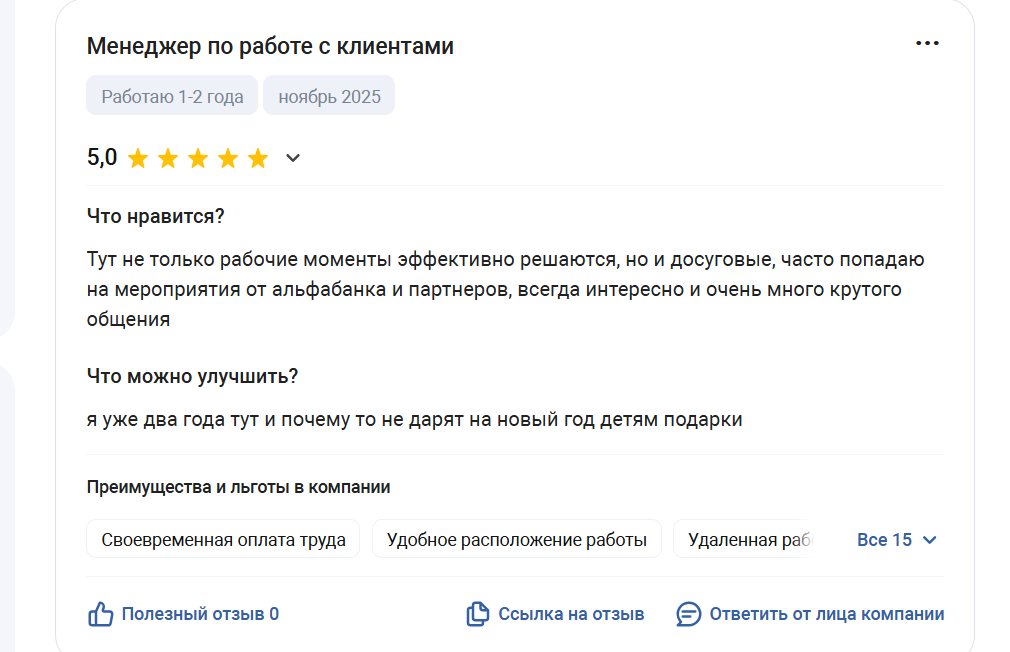Click the fifth yellow rating star

(x=258, y=158)
